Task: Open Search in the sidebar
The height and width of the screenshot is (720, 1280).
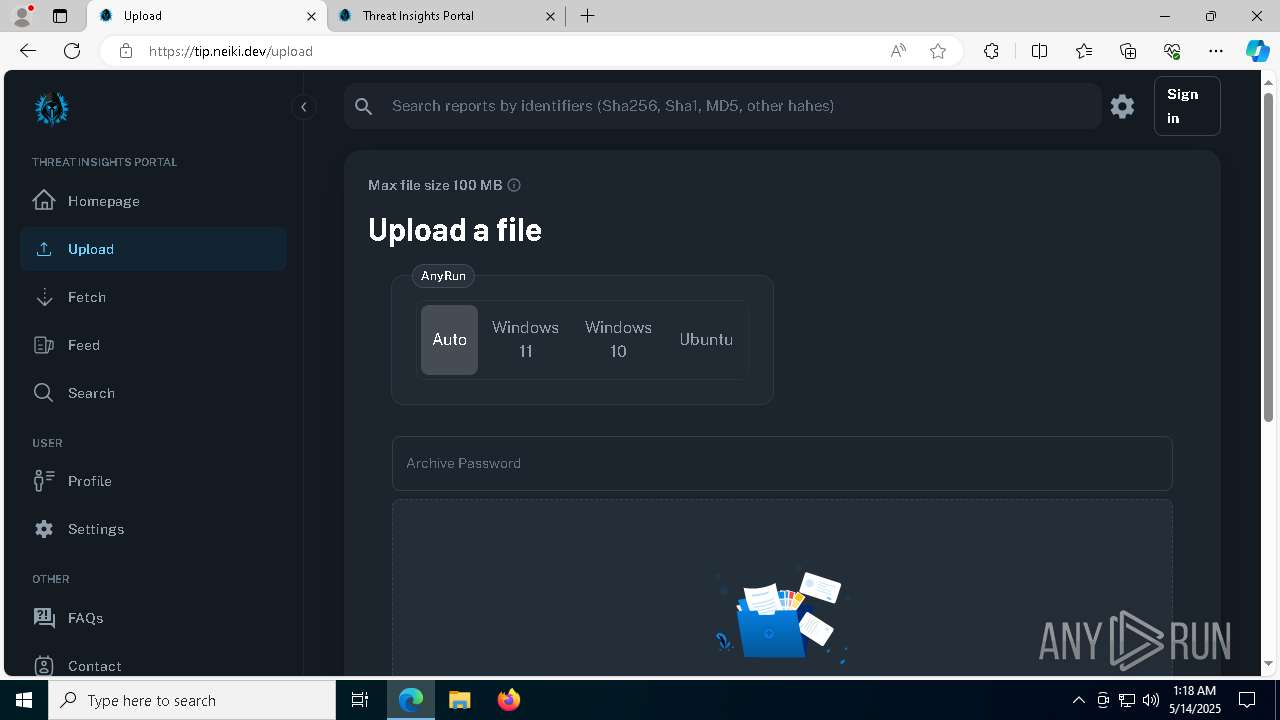Action: click(153, 393)
